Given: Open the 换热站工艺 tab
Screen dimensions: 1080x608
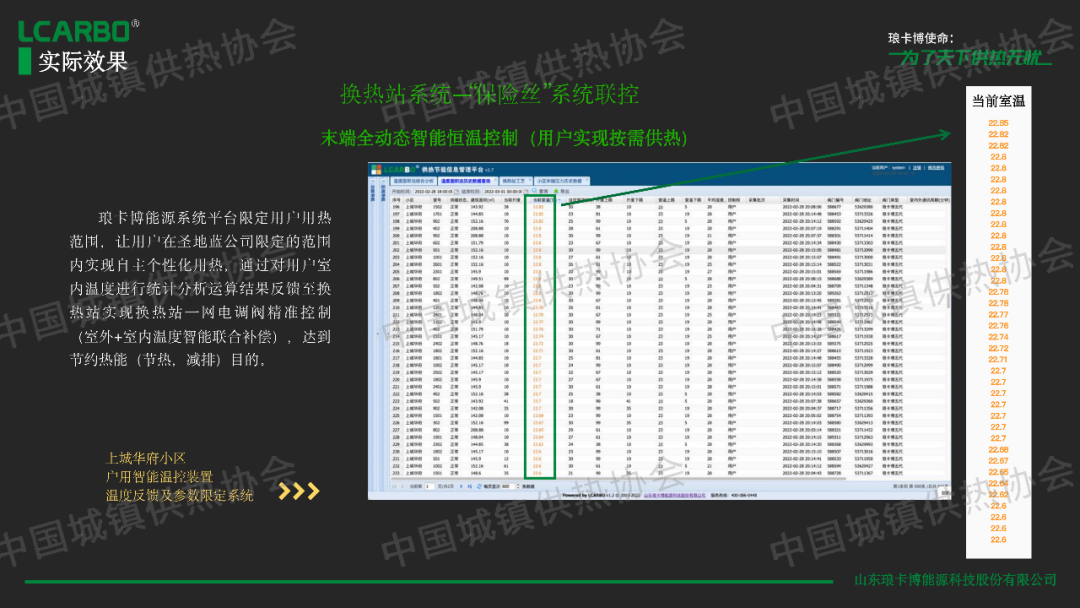Looking at the screenshot, I should pos(514,181).
